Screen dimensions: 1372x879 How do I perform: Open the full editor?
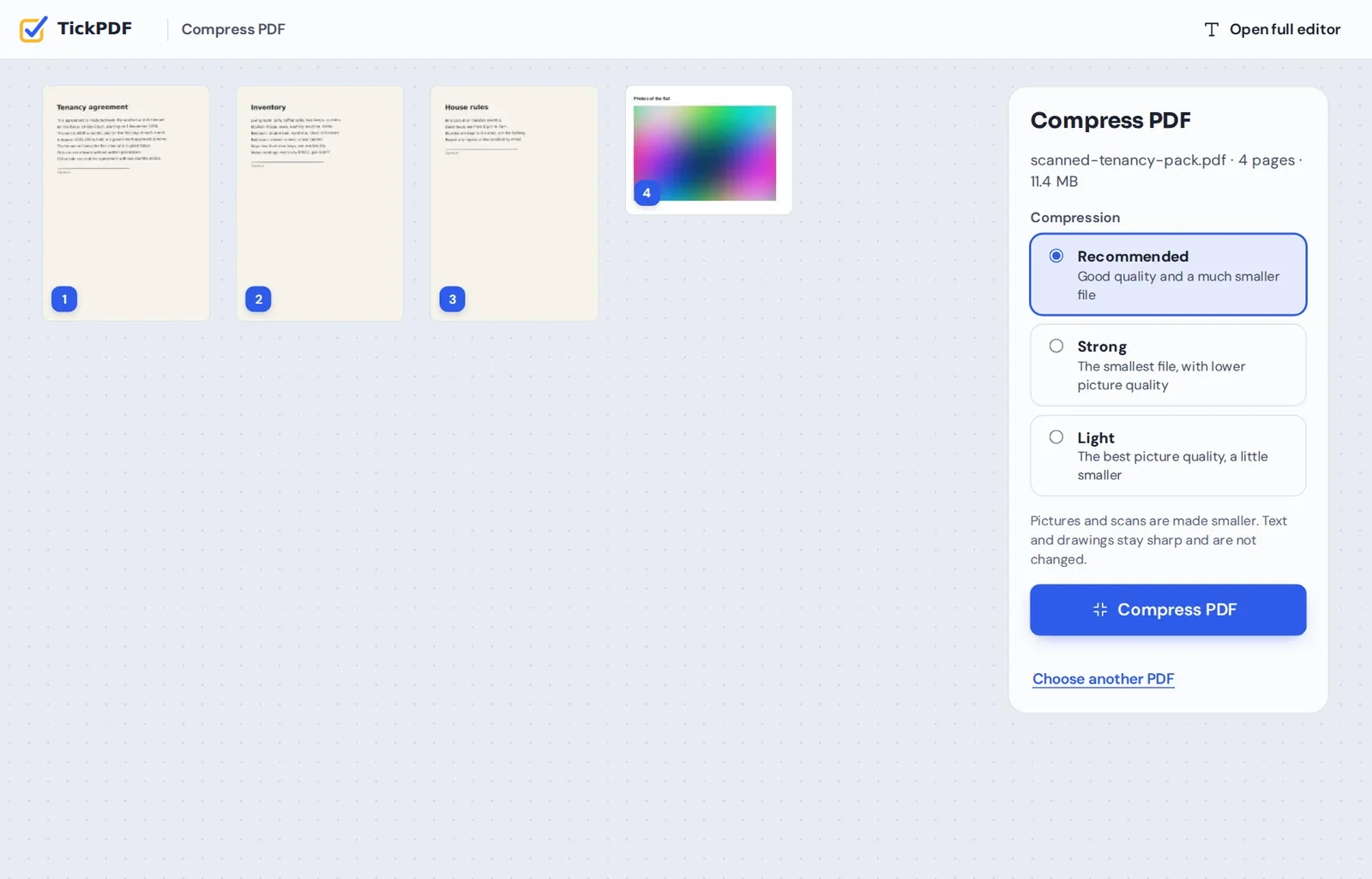(1273, 29)
